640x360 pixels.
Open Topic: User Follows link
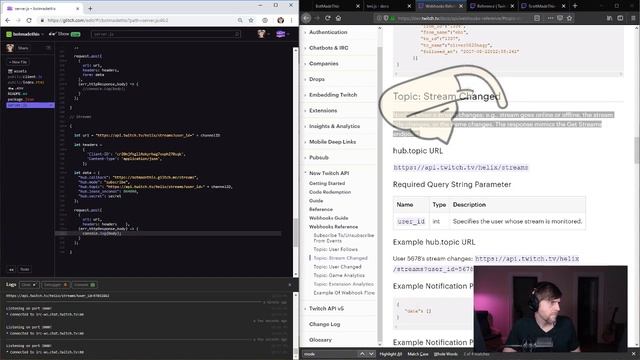pos(336,249)
